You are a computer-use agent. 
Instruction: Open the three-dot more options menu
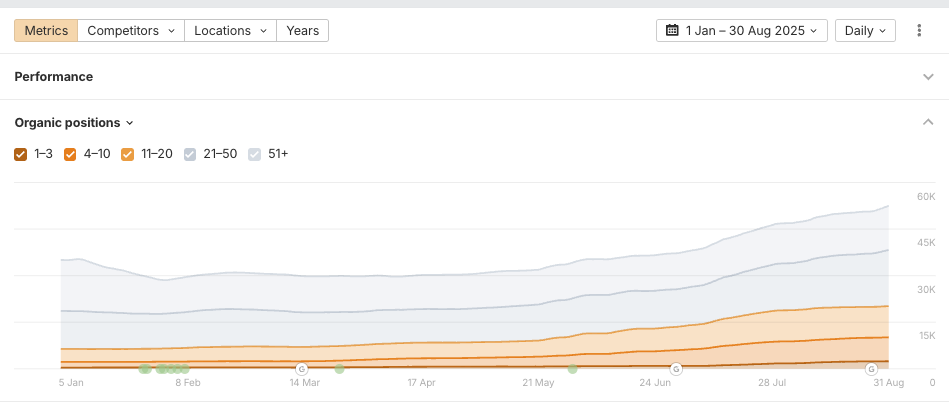[919, 31]
